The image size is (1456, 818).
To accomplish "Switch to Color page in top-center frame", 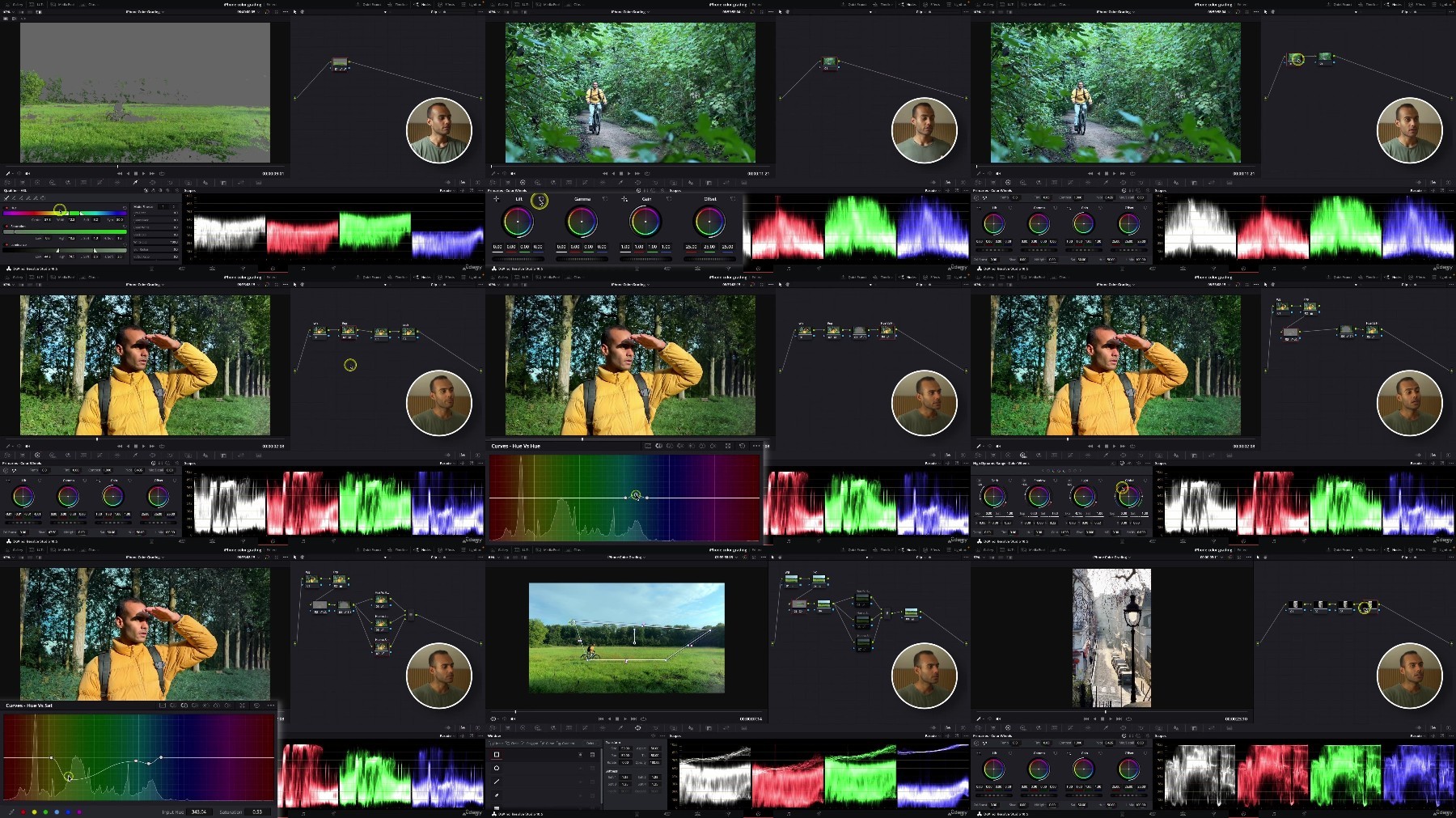I will [x=758, y=269].
